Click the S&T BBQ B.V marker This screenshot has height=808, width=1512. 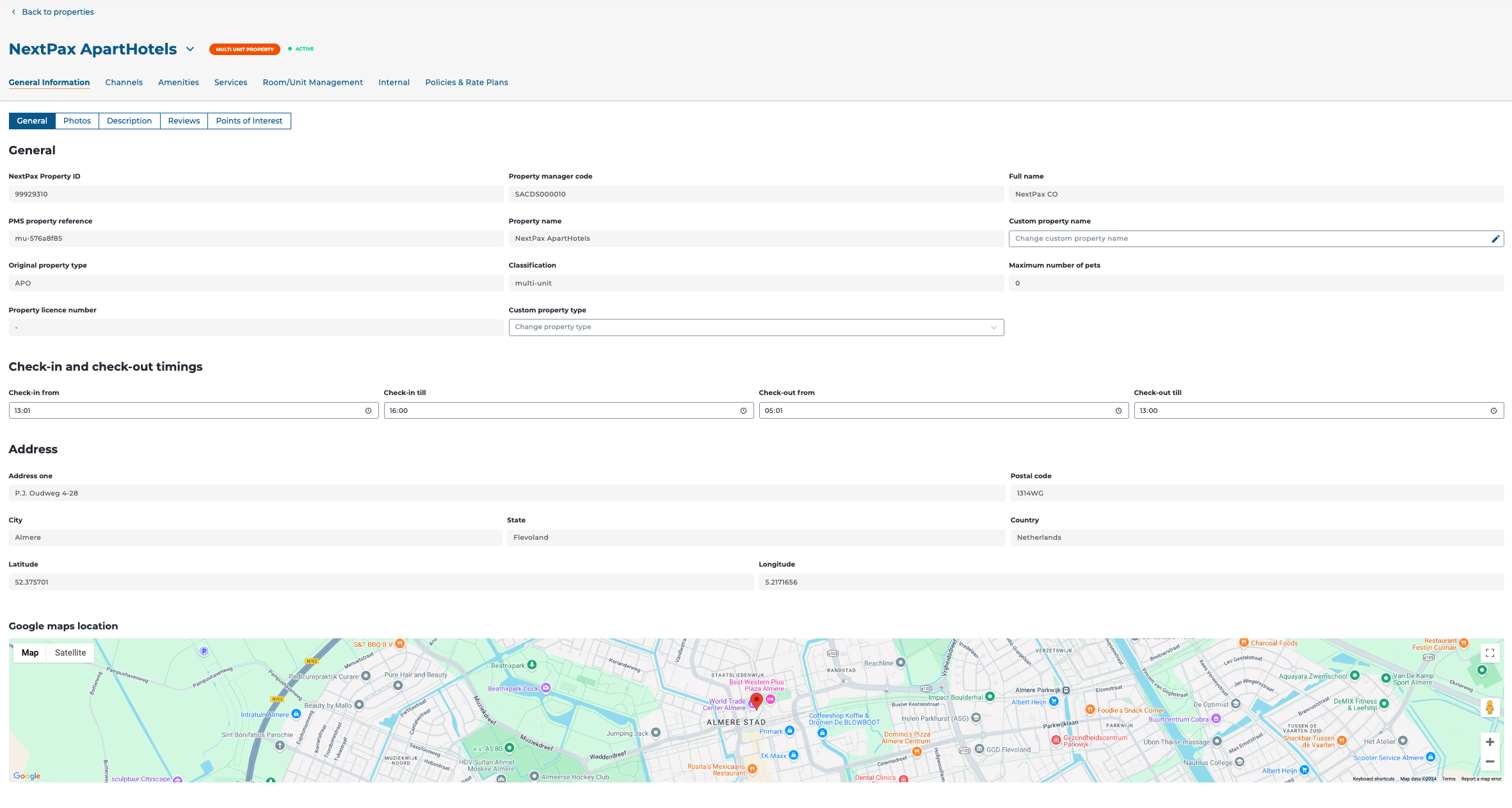click(x=399, y=643)
